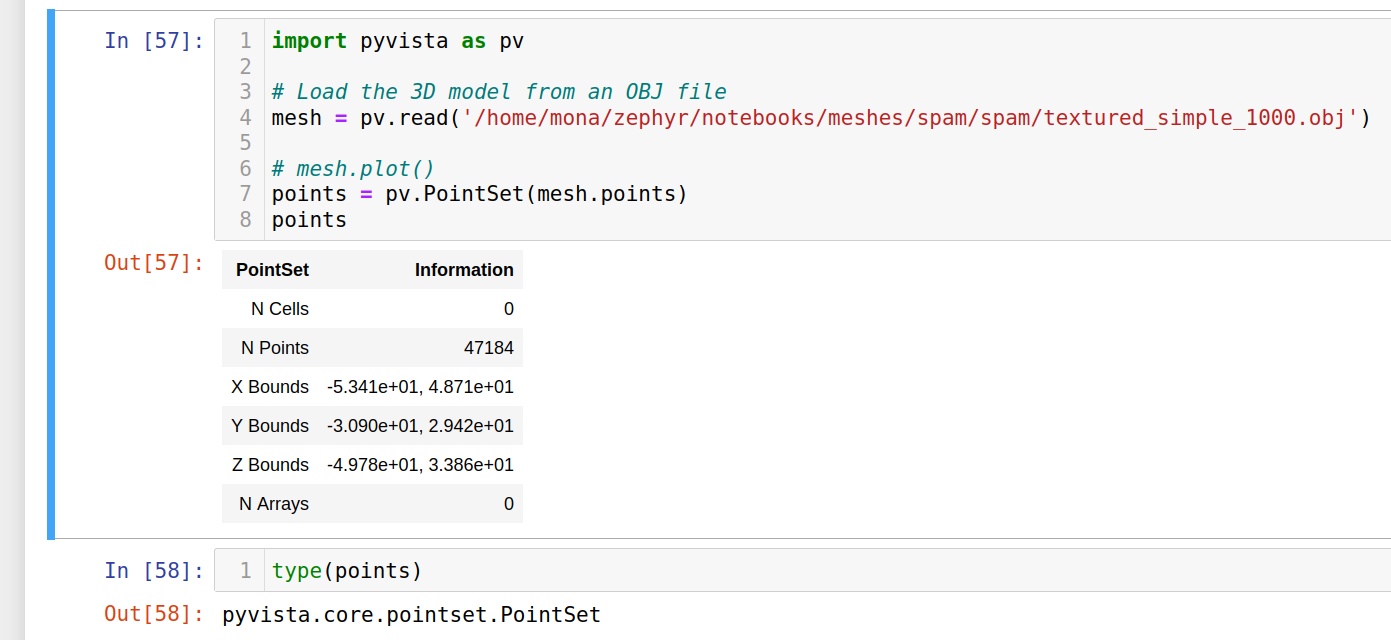Image resolution: width=1391 pixels, height=640 pixels.
Task: Click the N Points value 47184
Action: point(494,347)
